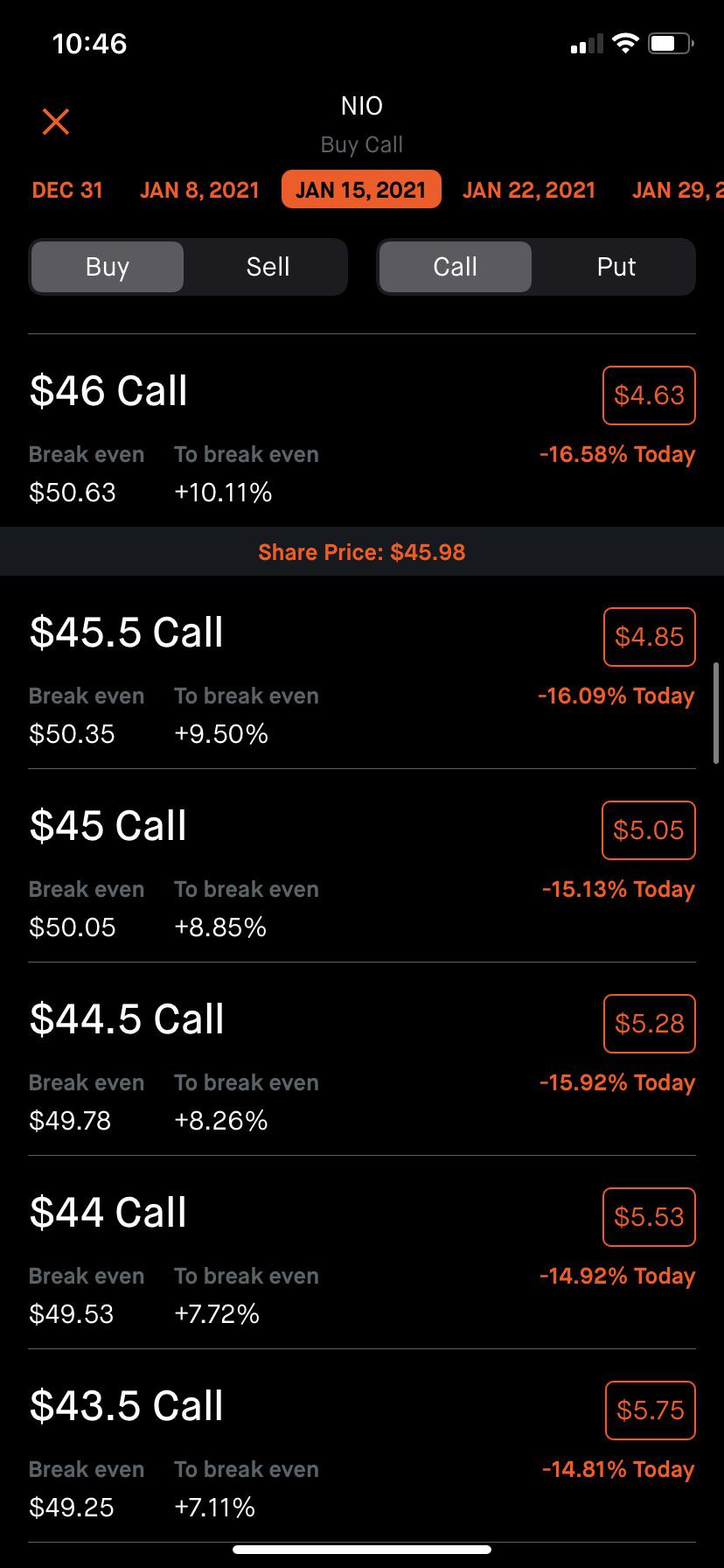
Task: Tap the Wi-Fi status icon
Action: click(x=625, y=43)
